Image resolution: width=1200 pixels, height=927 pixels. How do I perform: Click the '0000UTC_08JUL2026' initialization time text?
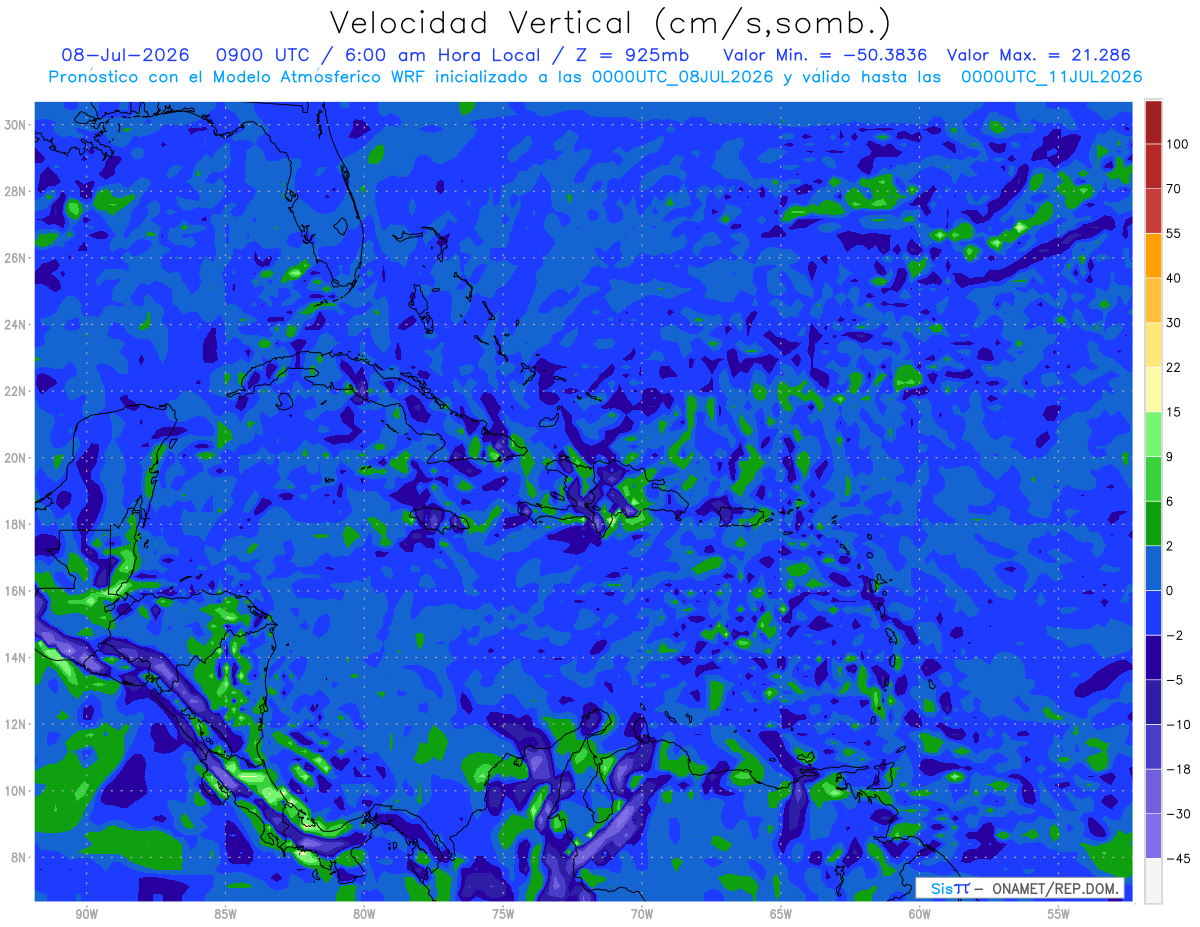(683, 77)
